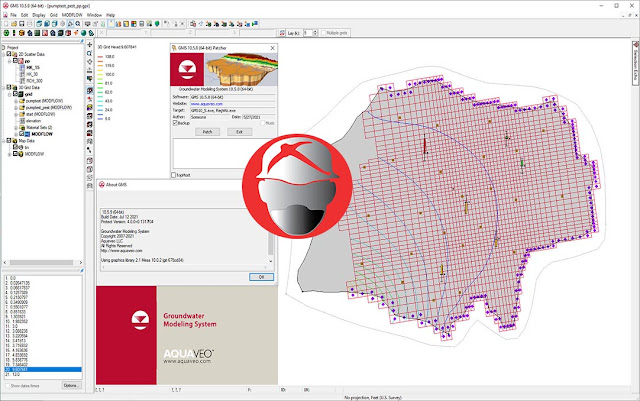The height and width of the screenshot is (401, 640).
Task: Click the blue-yellow layer tool in vertical toolbar
Action: [x=90, y=107]
